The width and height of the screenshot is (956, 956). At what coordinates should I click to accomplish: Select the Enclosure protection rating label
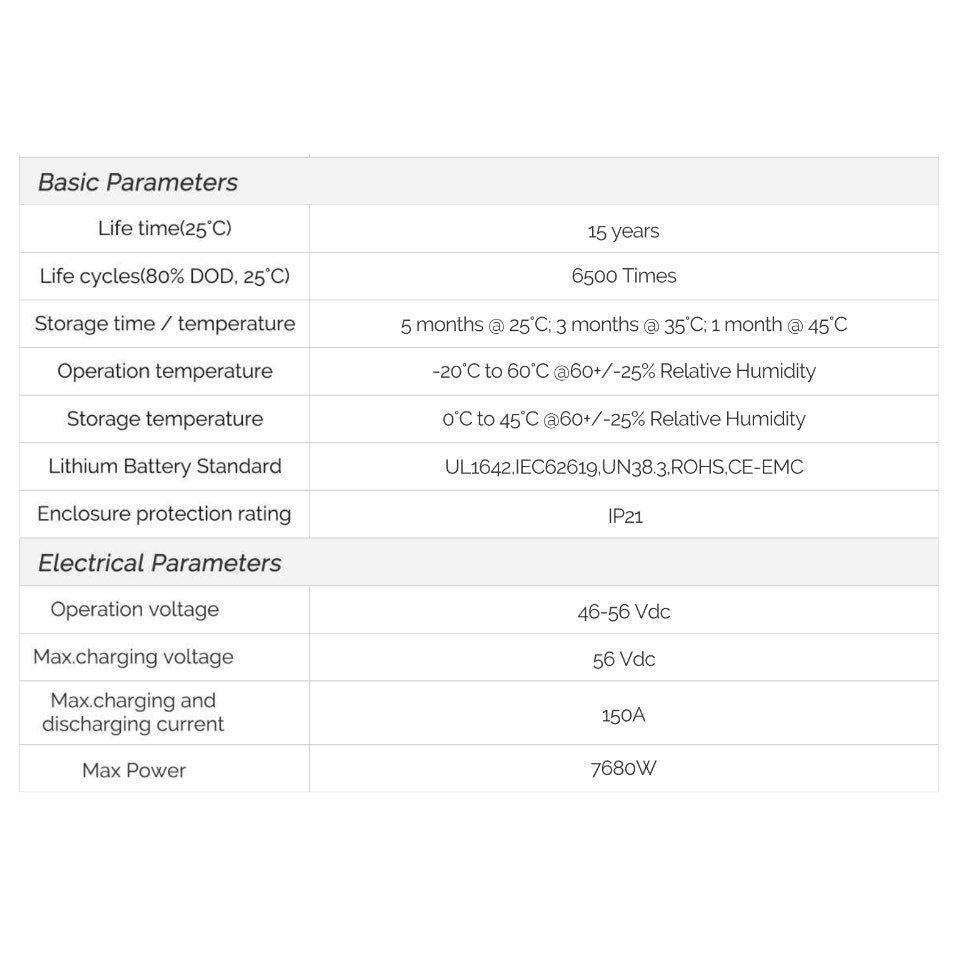point(164,514)
